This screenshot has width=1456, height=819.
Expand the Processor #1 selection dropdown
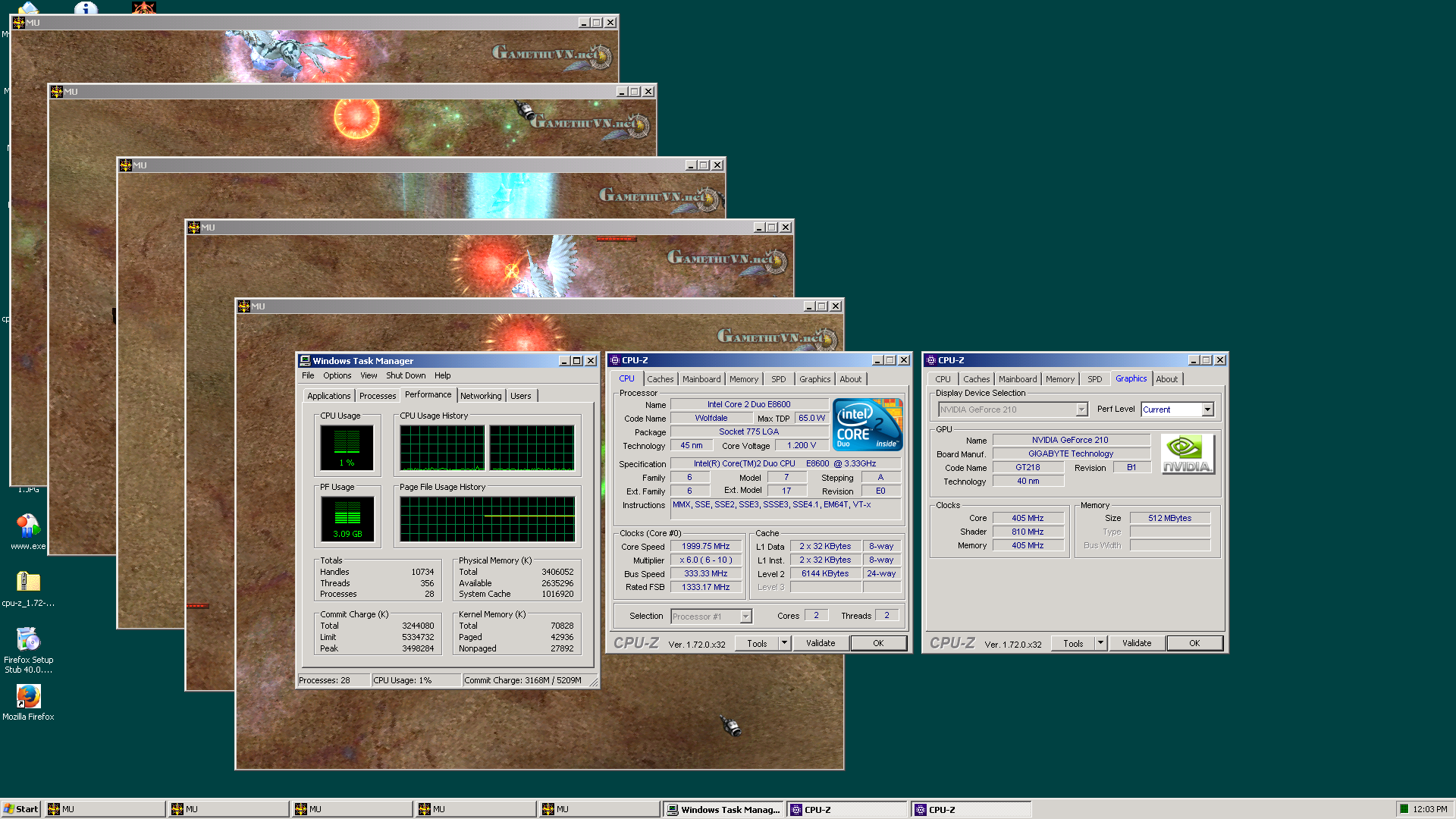(x=745, y=617)
